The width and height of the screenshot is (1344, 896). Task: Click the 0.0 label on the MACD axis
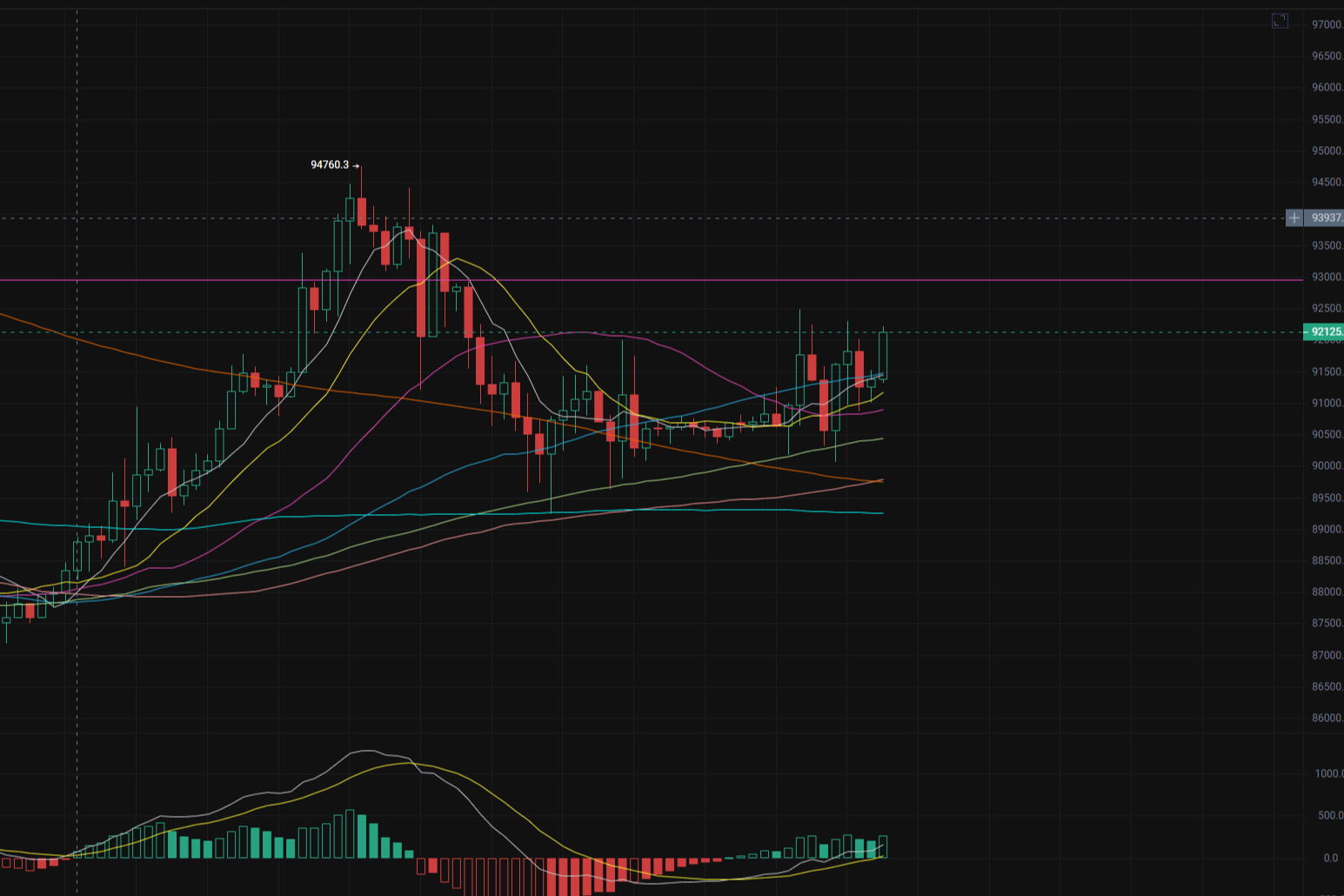coord(1330,858)
